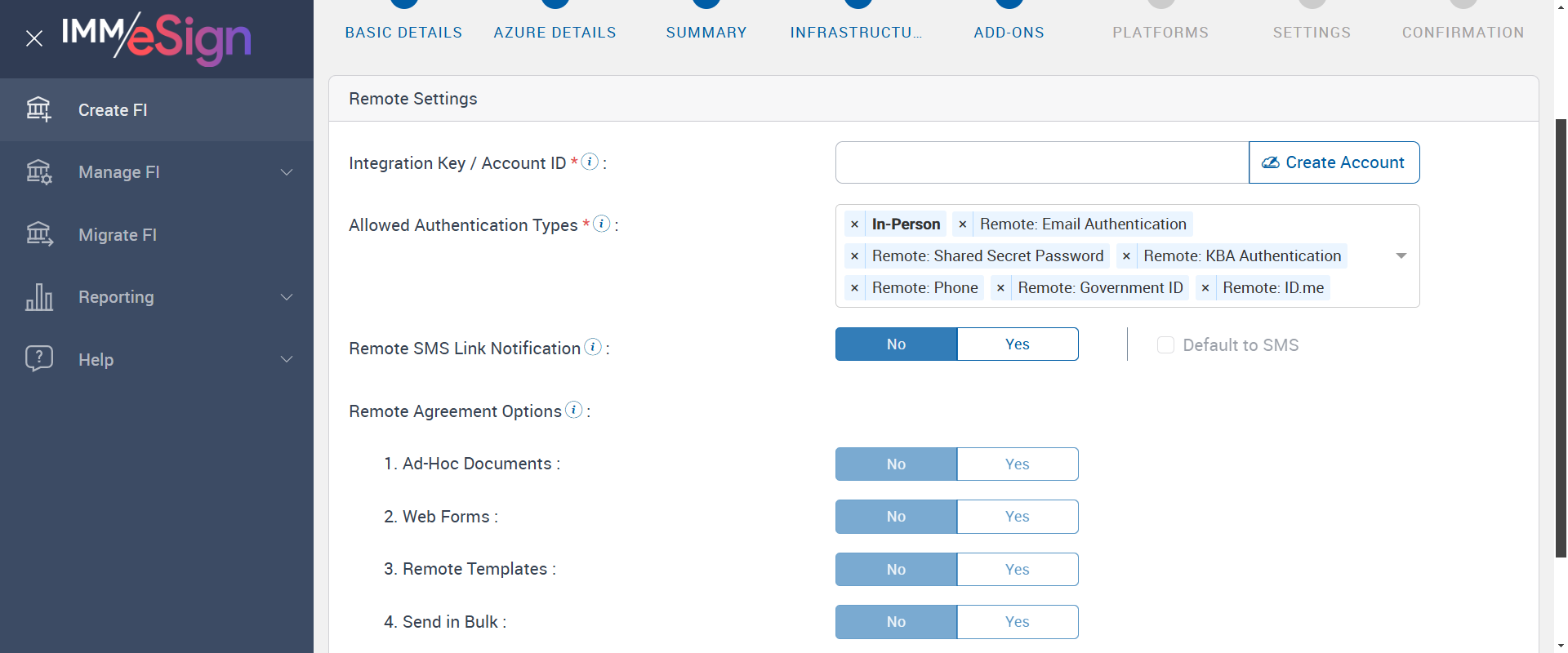Click the Create FI bank icon
This screenshot has height=653, width=1568.
click(x=38, y=109)
